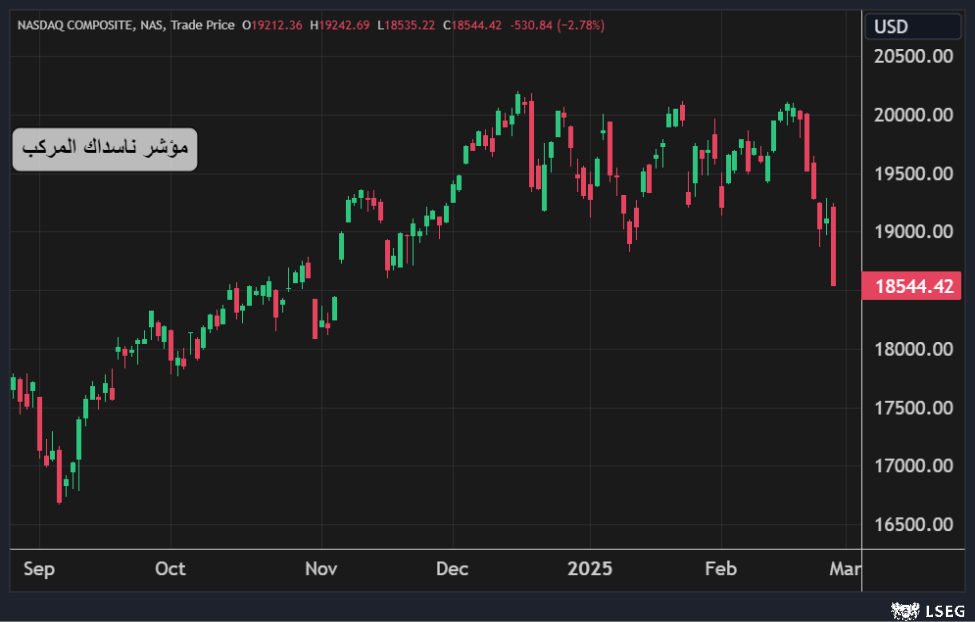This screenshot has height=622, width=975.
Task: Click the Mar label on time axis
Action: 845,569
